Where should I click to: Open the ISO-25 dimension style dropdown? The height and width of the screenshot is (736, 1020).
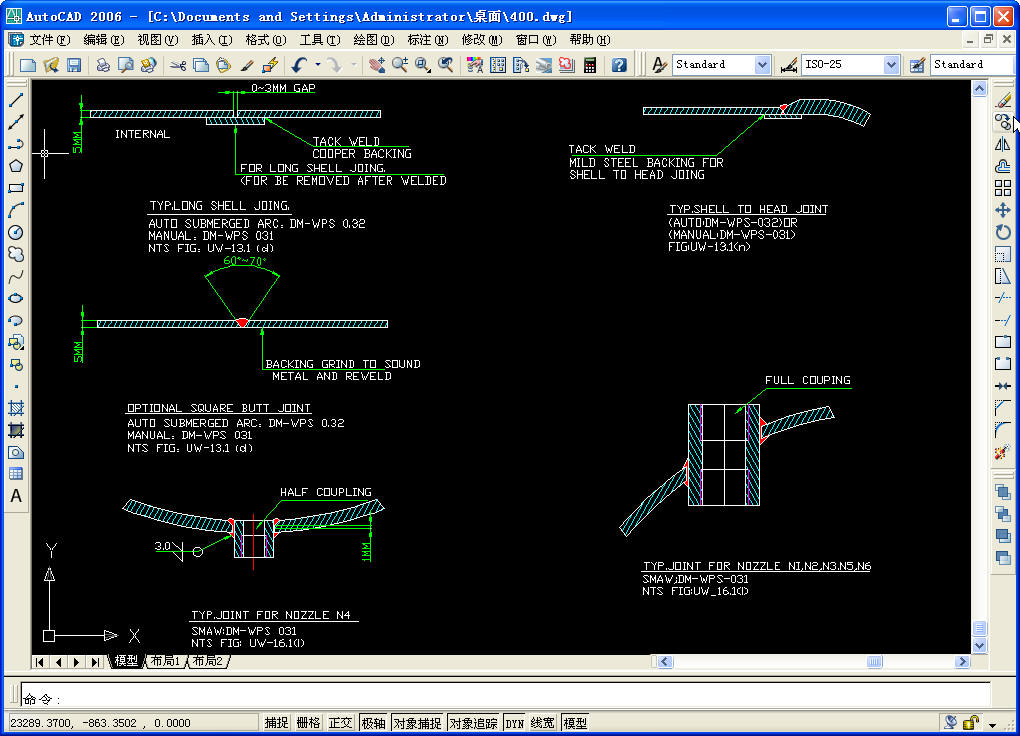[x=891, y=64]
